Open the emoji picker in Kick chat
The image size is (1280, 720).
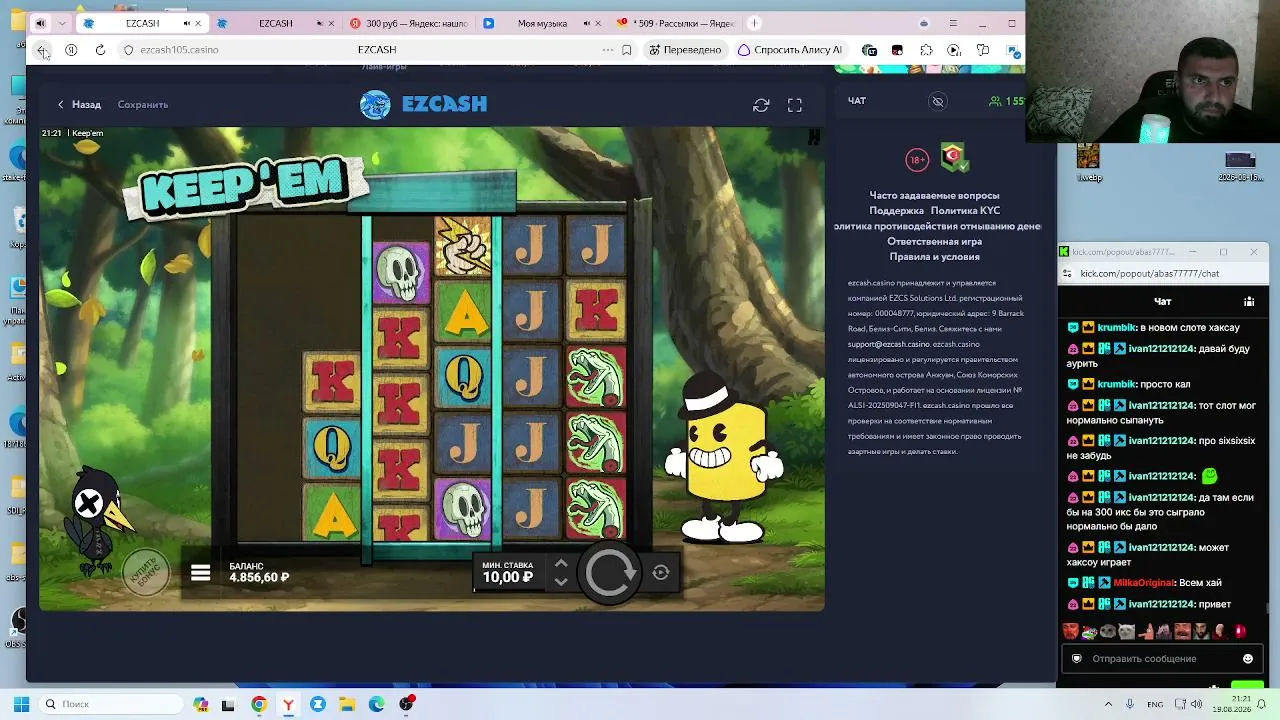click(x=1248, y=659)
